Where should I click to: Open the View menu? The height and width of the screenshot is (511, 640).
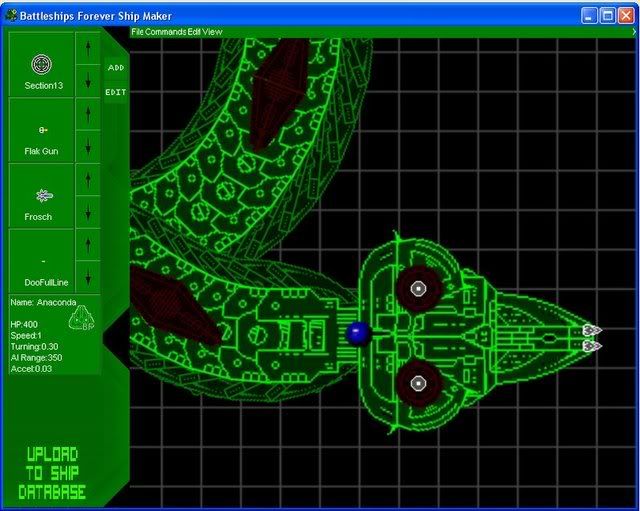coord(212,32)
